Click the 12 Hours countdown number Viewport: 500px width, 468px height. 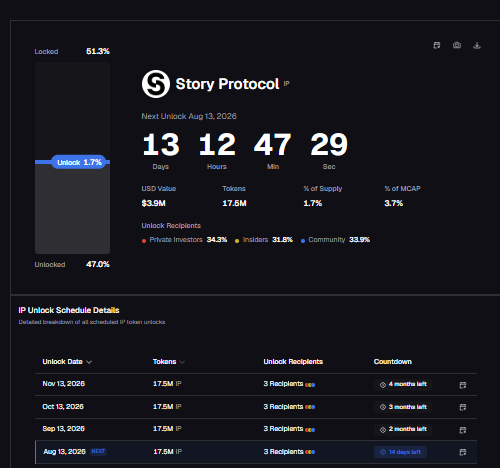pyautogui.click(x=217, y=144)
